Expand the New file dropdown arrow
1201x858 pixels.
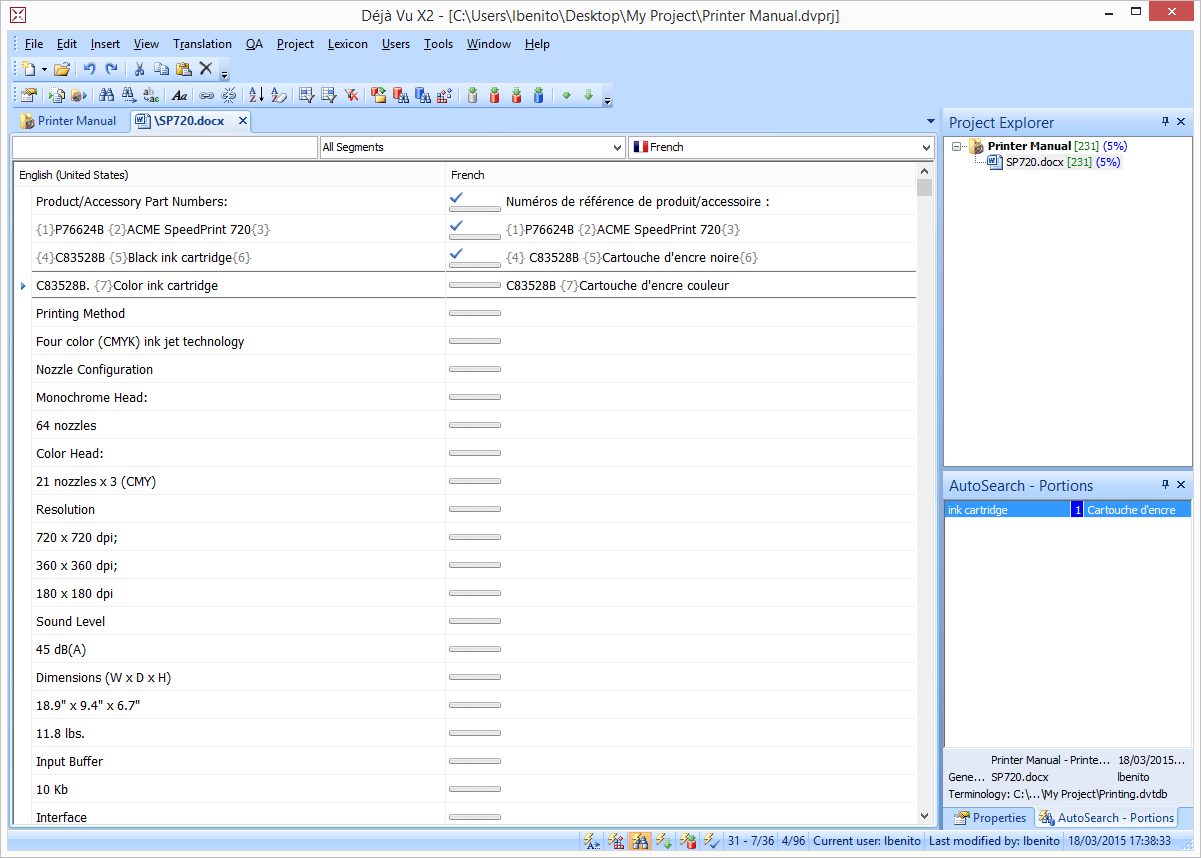[45, 69]
